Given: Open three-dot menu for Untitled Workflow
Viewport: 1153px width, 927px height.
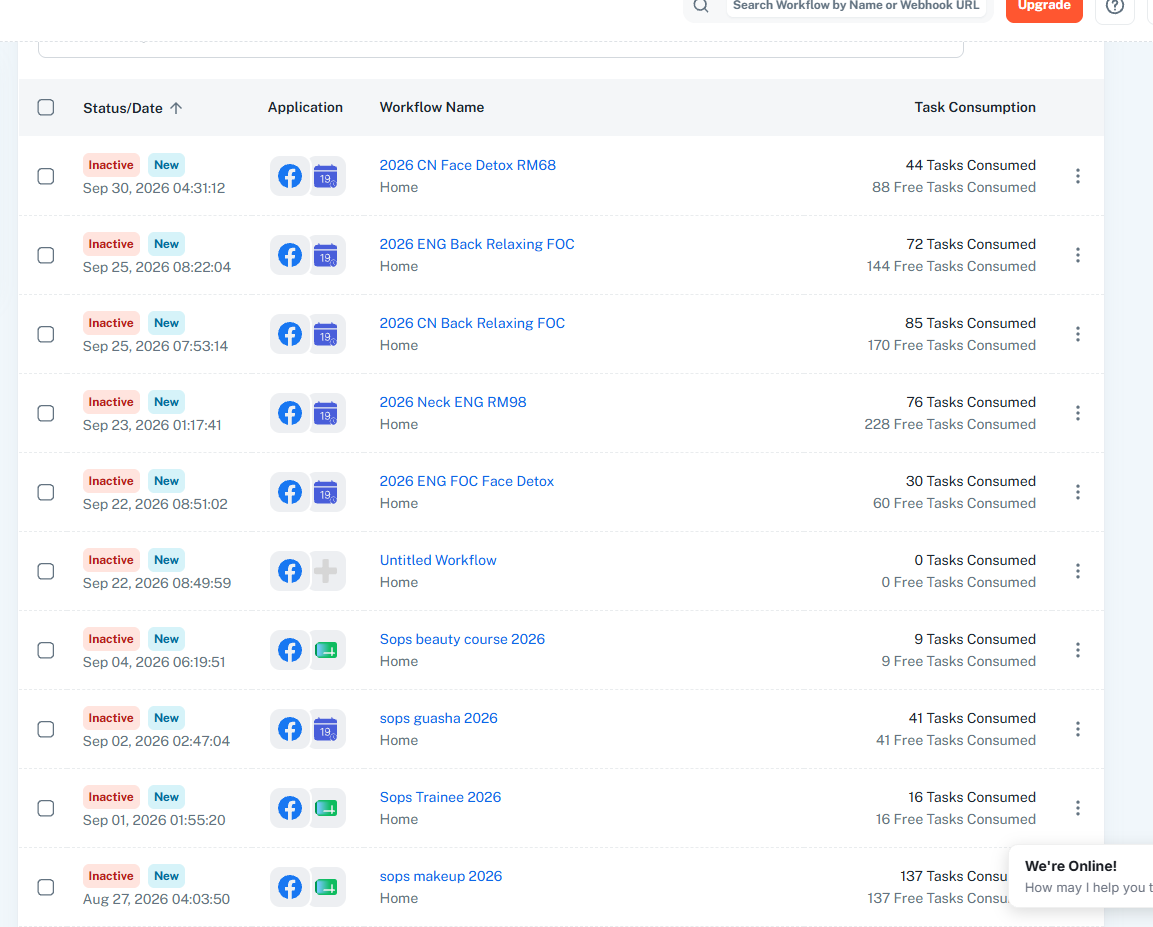Looking at the screenshot, I should 1078,571.
